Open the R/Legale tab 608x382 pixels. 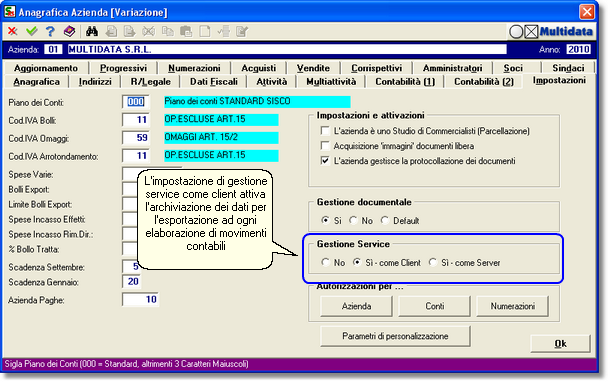(x=150, y=82)
